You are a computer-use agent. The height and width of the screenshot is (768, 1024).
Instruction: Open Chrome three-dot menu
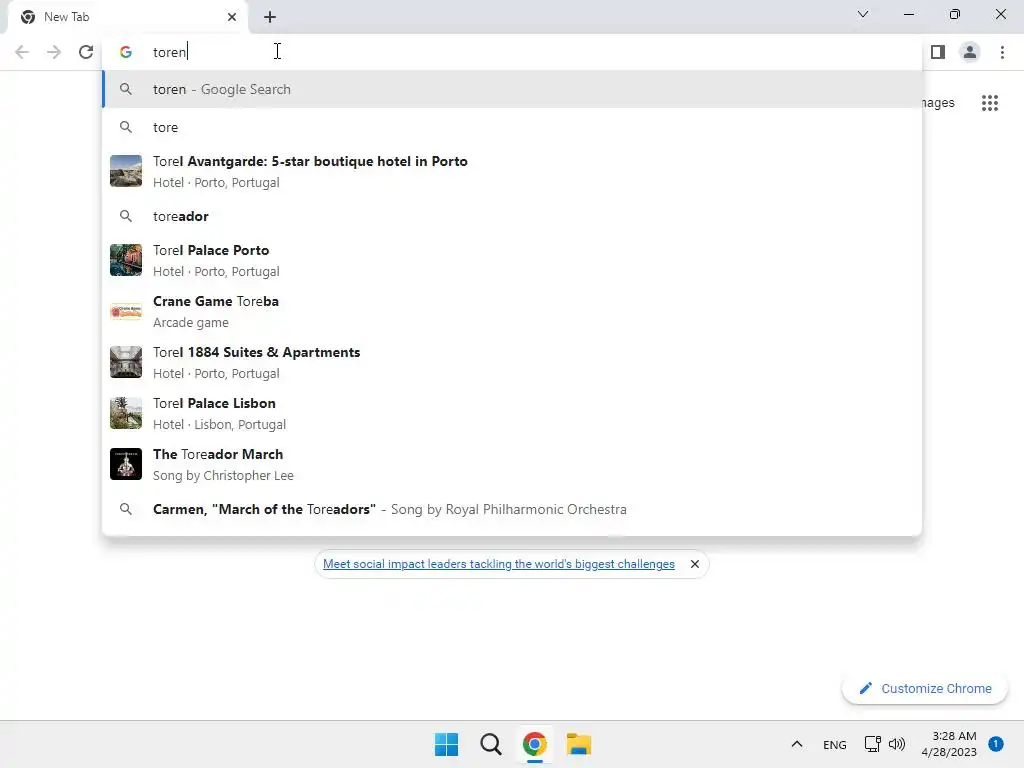[x=1002, y=52]
